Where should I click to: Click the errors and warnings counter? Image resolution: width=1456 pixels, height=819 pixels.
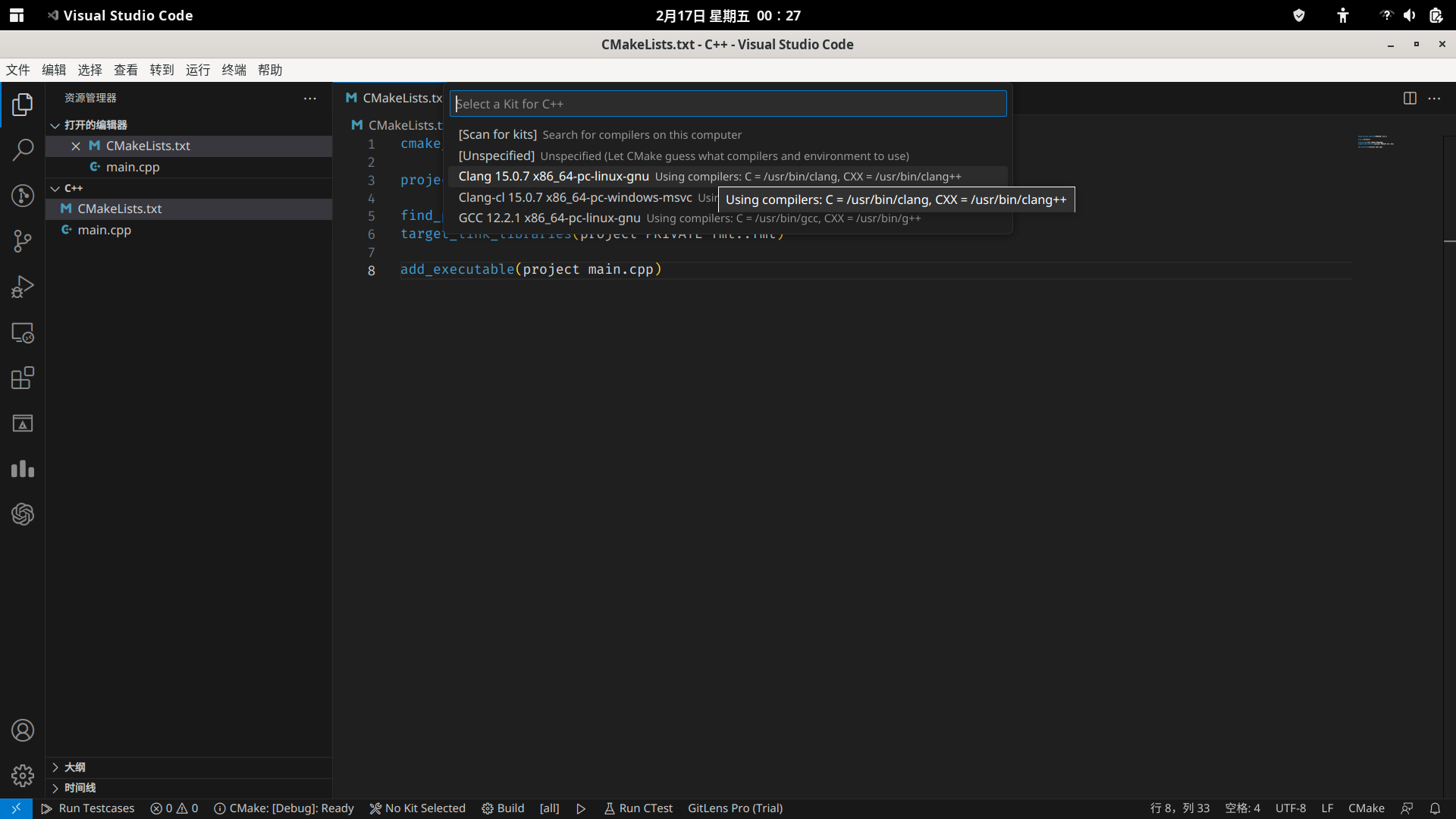pos(174,809)
